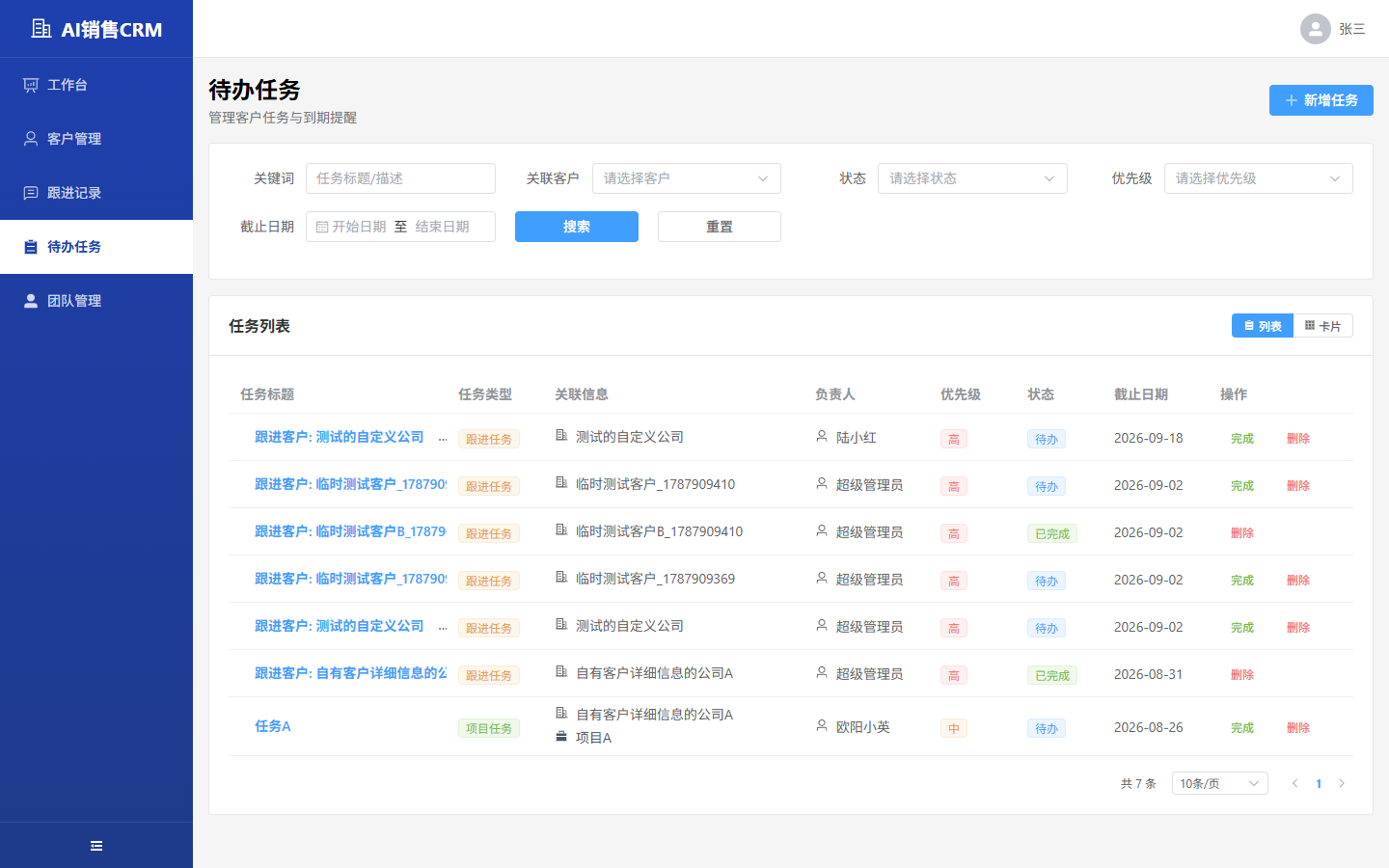
Task: Click the date 2026-09-18
Action: pyautogui.click(x=1149, y=438)
